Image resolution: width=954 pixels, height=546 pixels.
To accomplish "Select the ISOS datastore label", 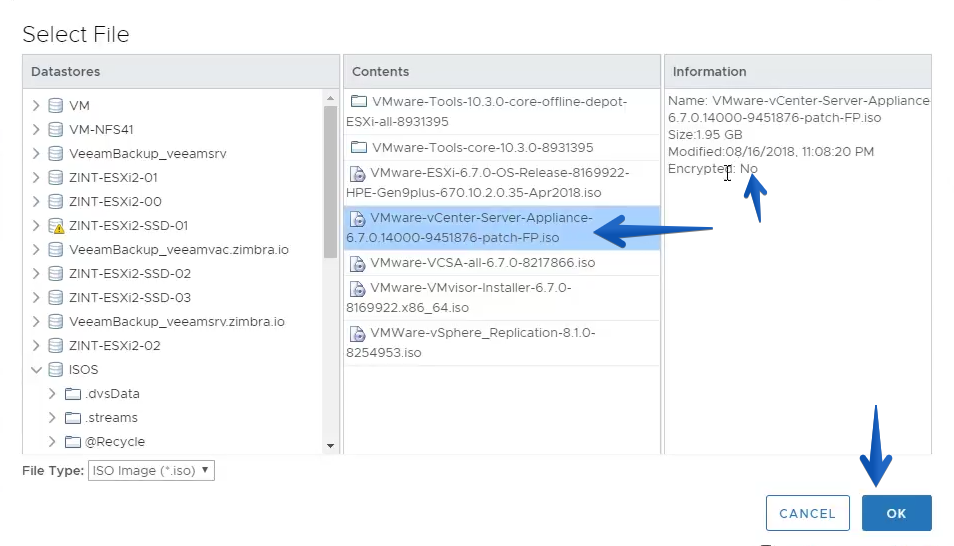I will [x=83, y=369].
